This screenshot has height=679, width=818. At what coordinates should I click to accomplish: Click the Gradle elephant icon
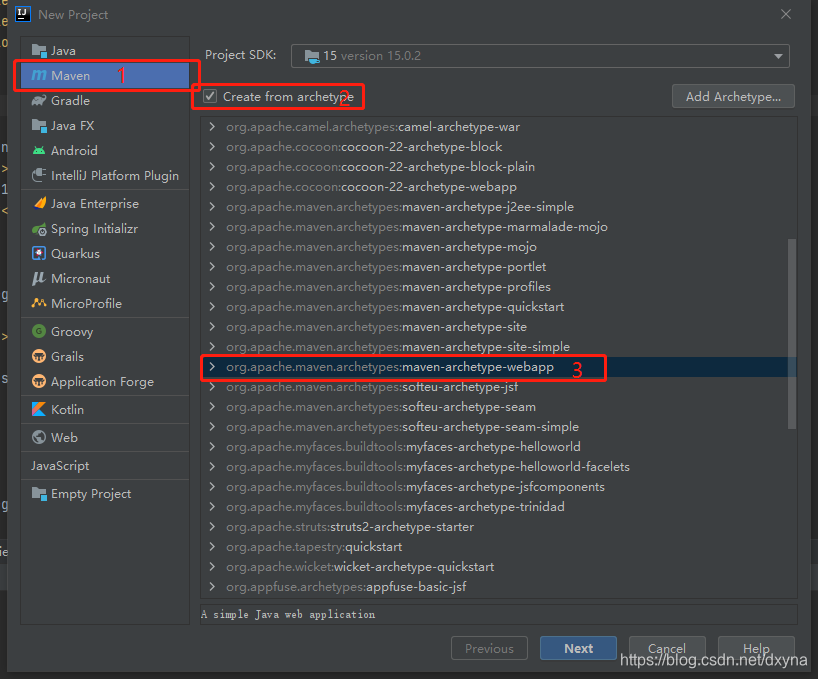click(x=39, y=101)
